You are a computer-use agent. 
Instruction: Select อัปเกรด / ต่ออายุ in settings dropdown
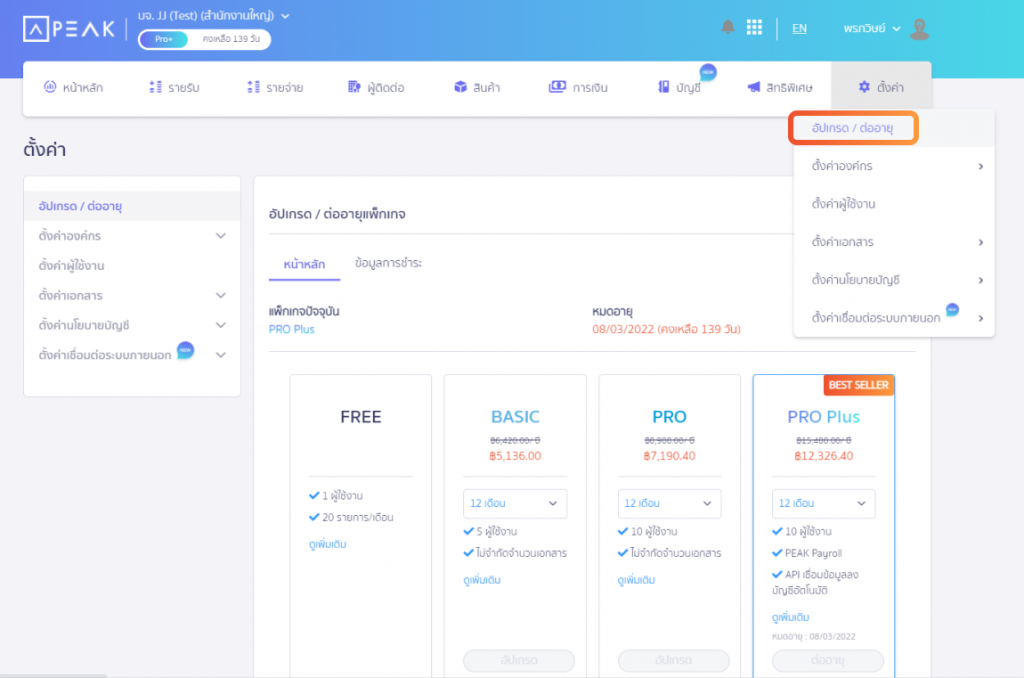click(x=853, y=128)
